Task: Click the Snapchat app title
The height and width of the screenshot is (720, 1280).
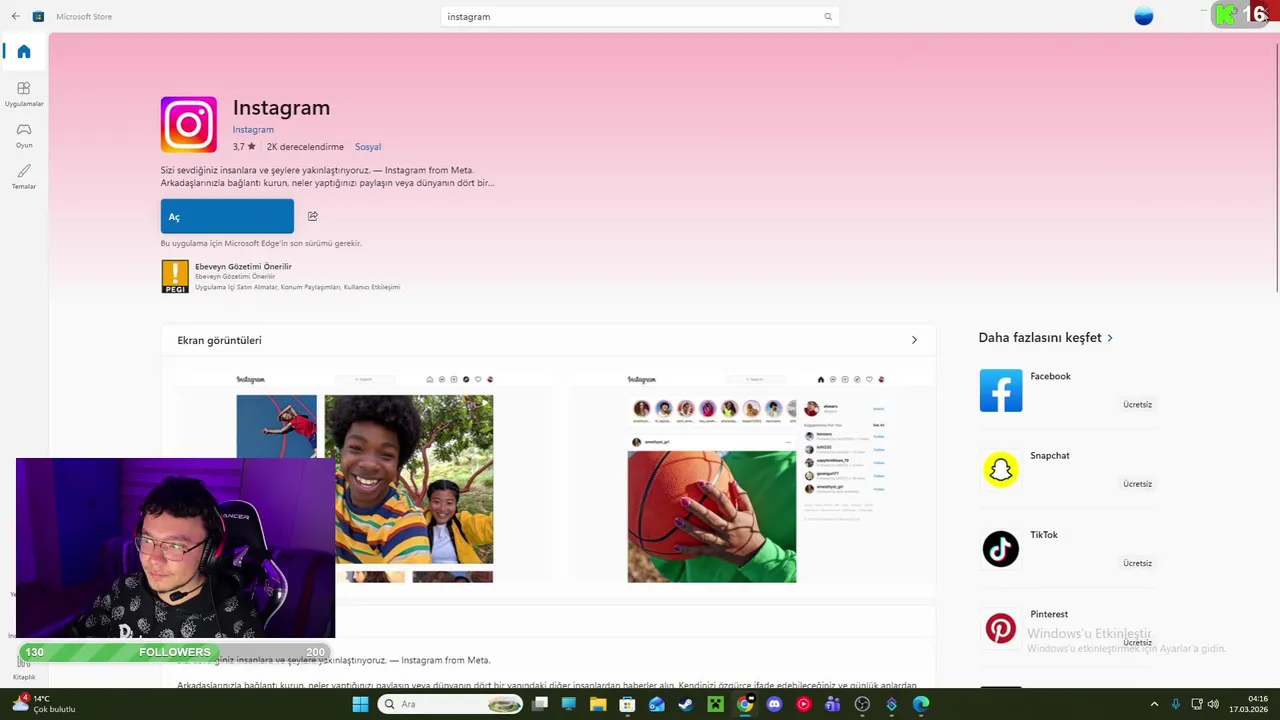Action: click(1050, 455)
